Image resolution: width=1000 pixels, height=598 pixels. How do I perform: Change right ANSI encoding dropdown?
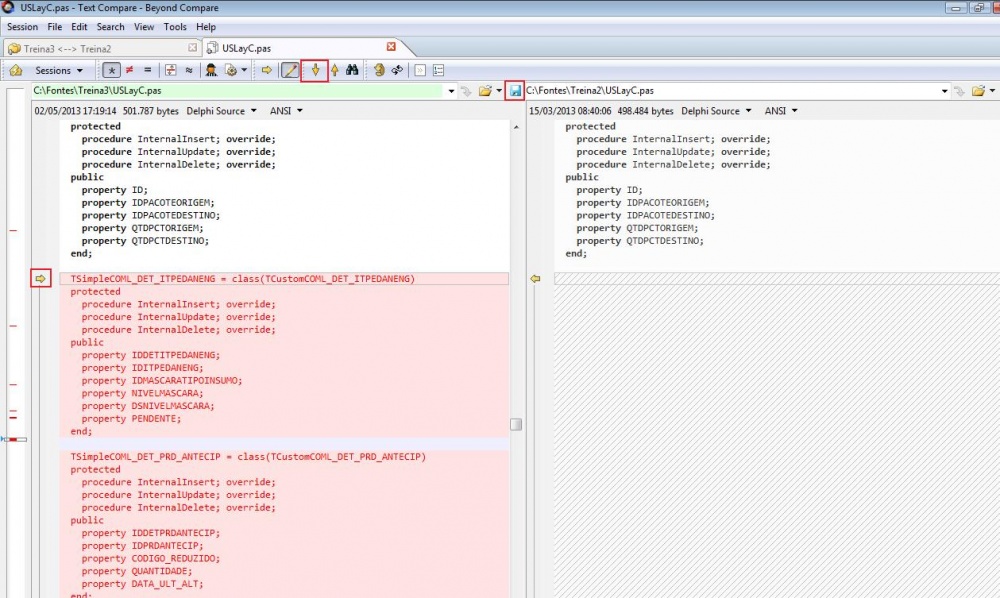[781, 111]
